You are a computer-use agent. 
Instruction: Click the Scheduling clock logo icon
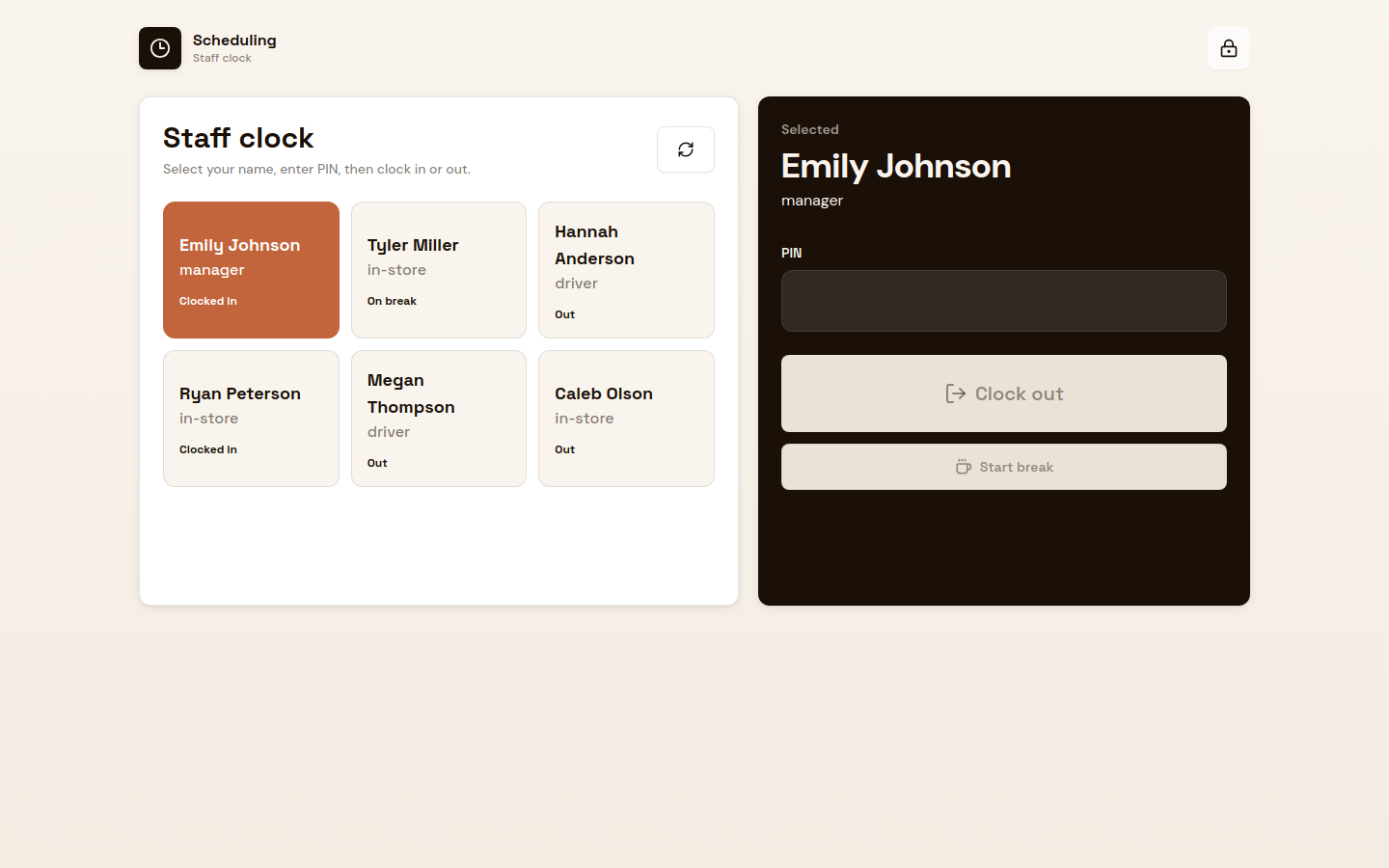(x=160, y=48)
